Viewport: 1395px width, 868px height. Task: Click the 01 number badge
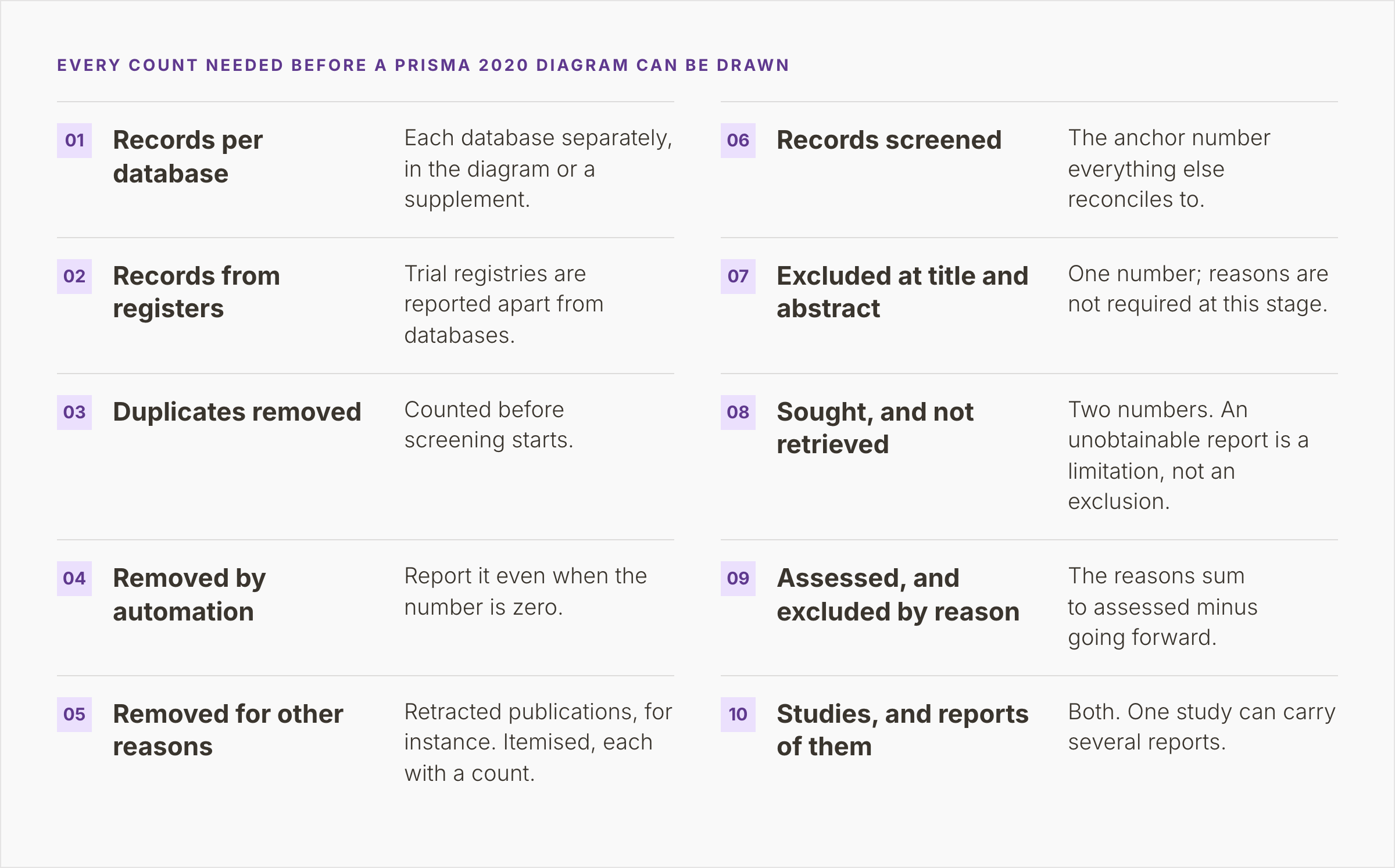tap(74, 140)
